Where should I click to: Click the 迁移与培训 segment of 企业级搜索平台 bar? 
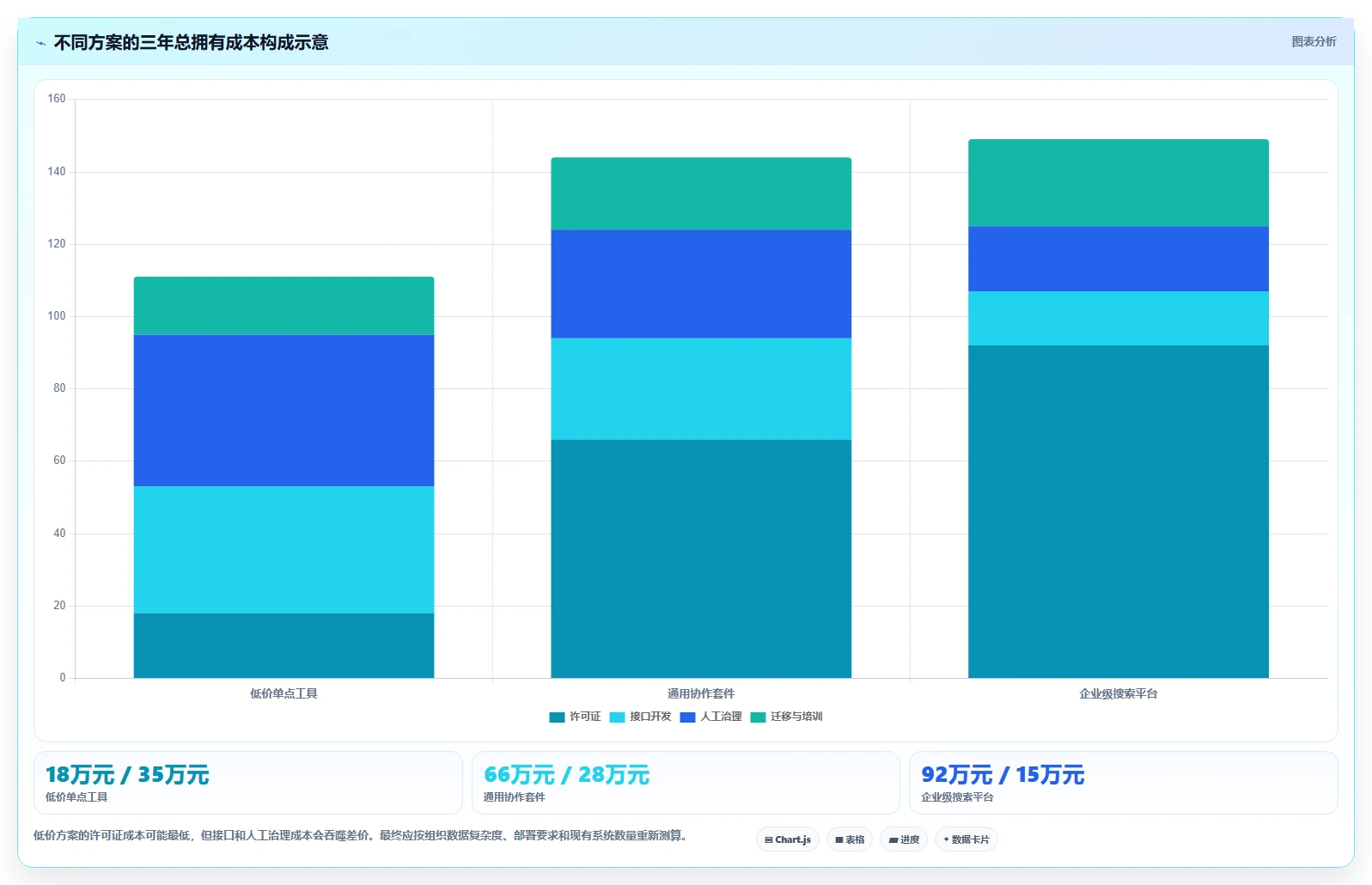pos(1119,183)
